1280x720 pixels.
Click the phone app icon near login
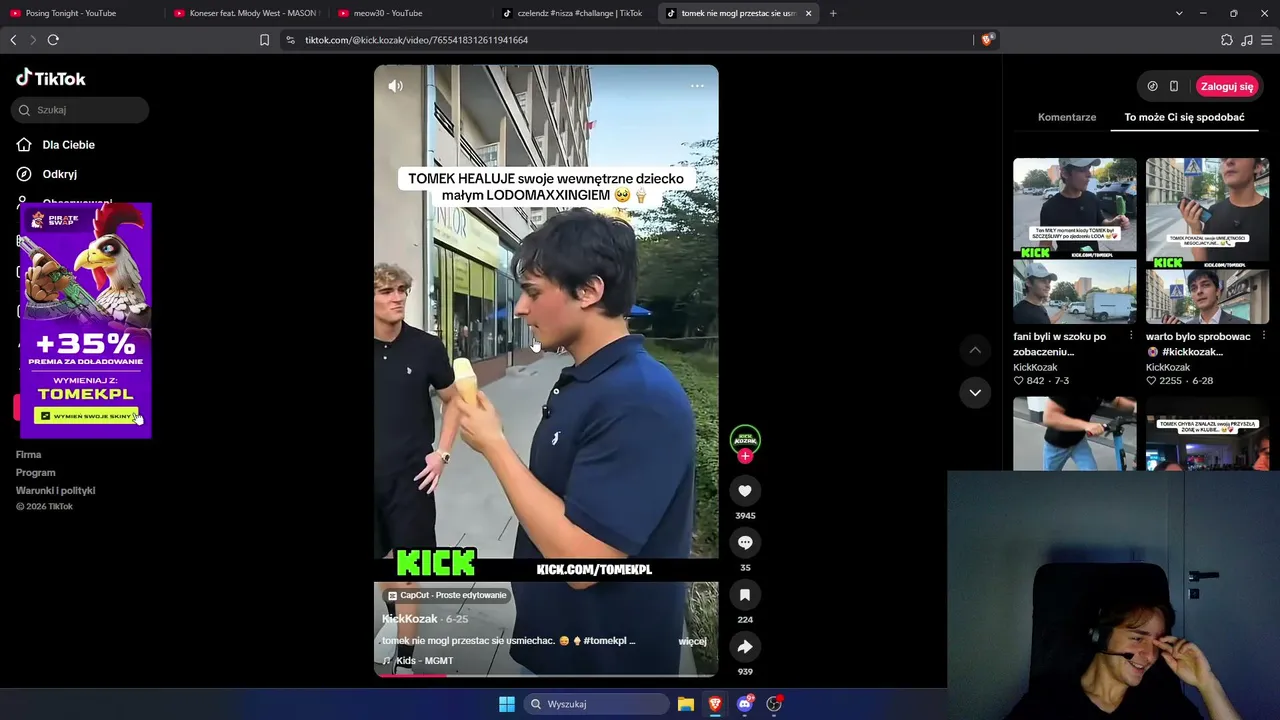coord(1174,86)
